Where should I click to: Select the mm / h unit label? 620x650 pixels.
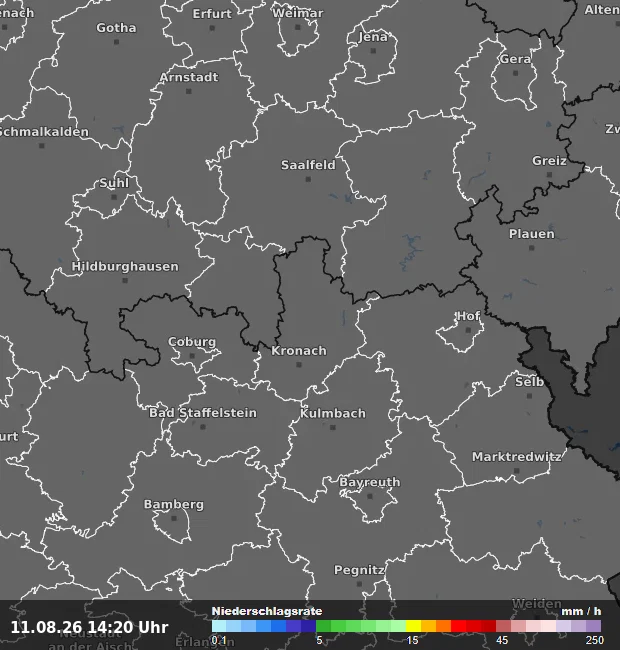click(581, 611)
